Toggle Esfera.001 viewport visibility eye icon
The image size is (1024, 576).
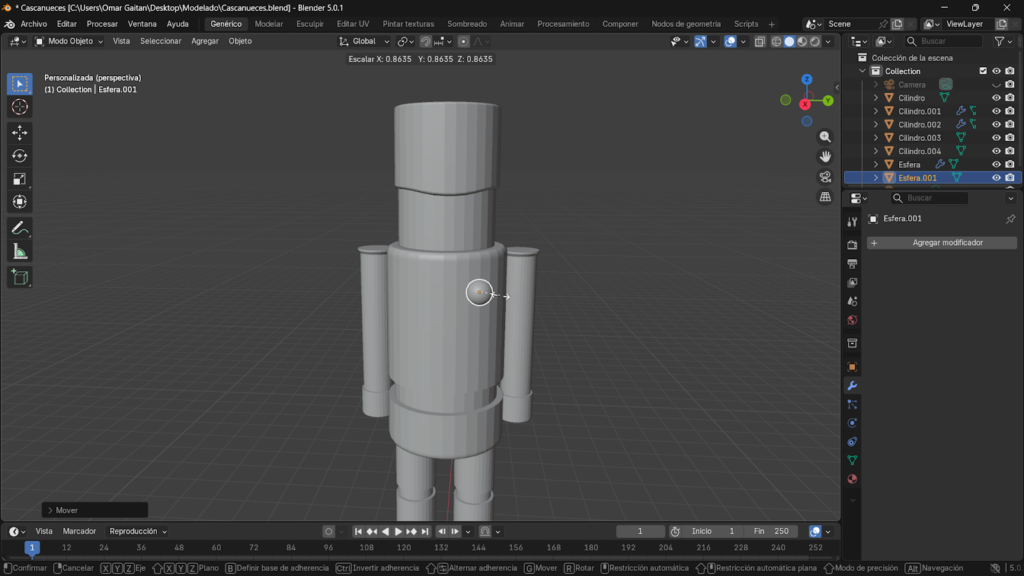tap(995, 177)
